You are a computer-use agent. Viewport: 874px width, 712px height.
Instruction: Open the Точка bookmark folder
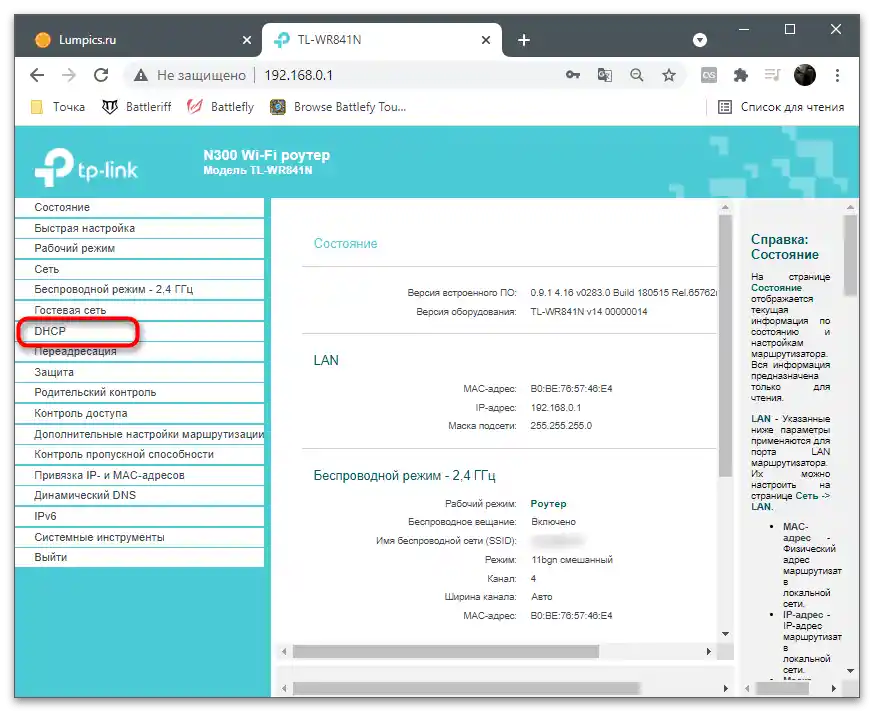59,107
